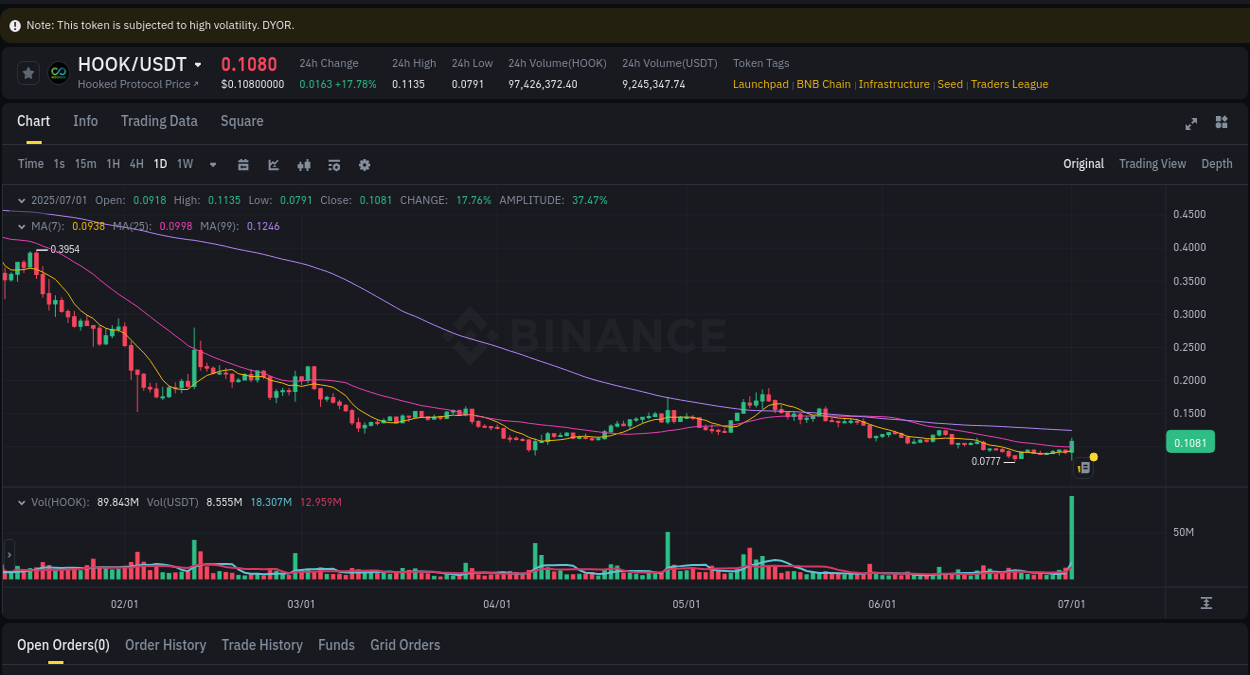This screenshot has width=1250, height=675.
Task: Toggle the favorite star for HOOK/USDT
Action: coord(28,72)
